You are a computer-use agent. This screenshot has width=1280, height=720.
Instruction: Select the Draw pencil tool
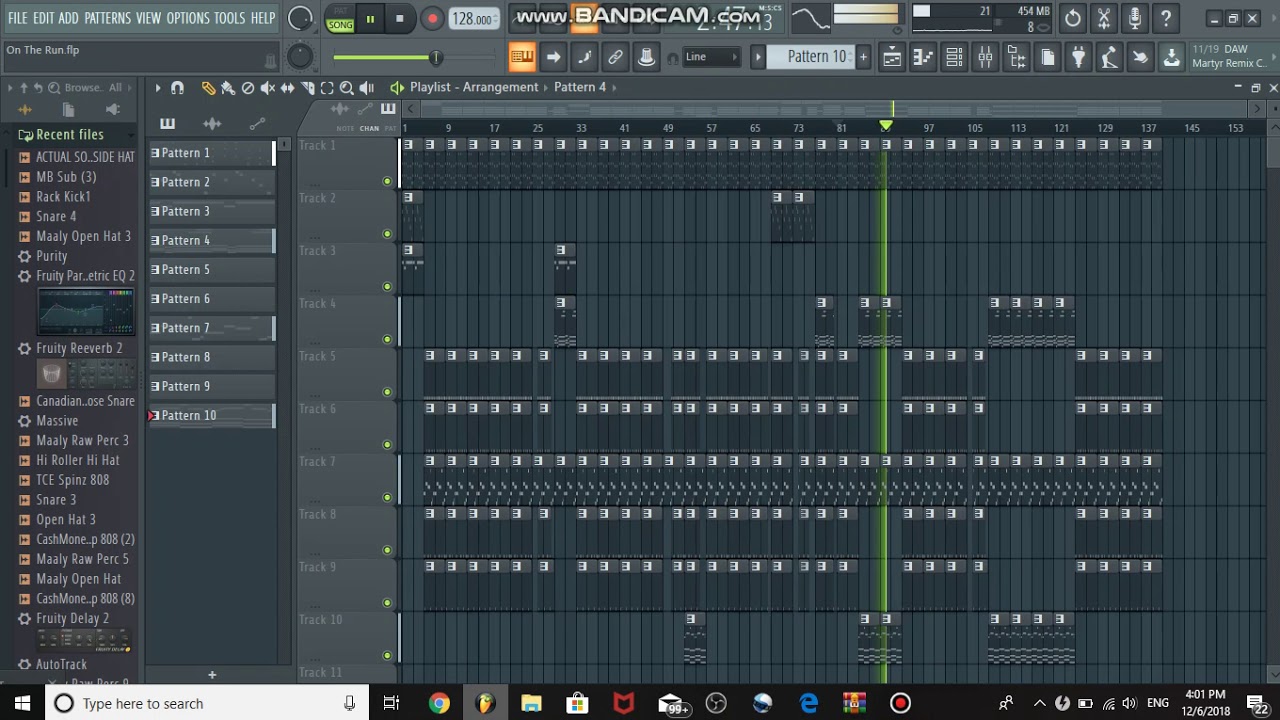[x=208, y=88]
